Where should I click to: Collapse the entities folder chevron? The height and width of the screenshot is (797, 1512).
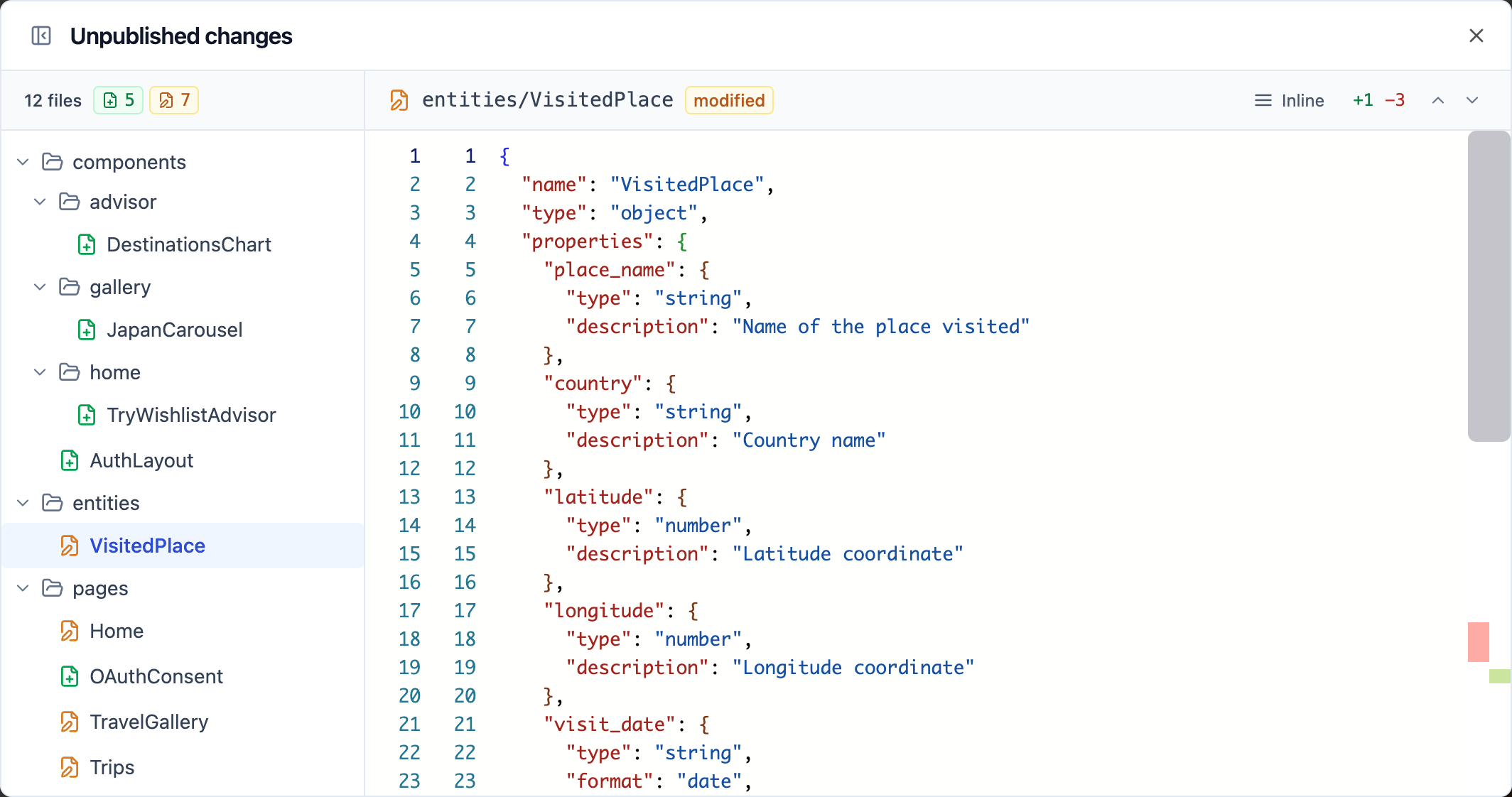tap(23, 503)
